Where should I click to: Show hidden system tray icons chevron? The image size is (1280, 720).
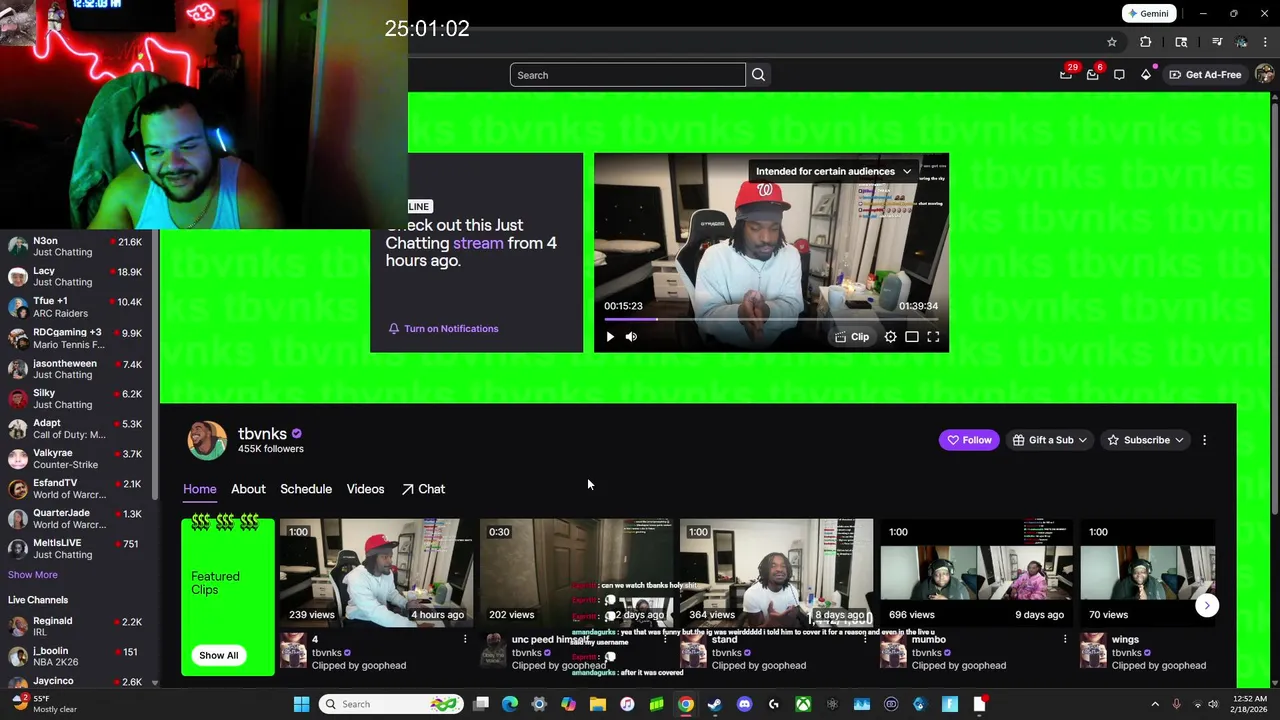click(1155, 704)
